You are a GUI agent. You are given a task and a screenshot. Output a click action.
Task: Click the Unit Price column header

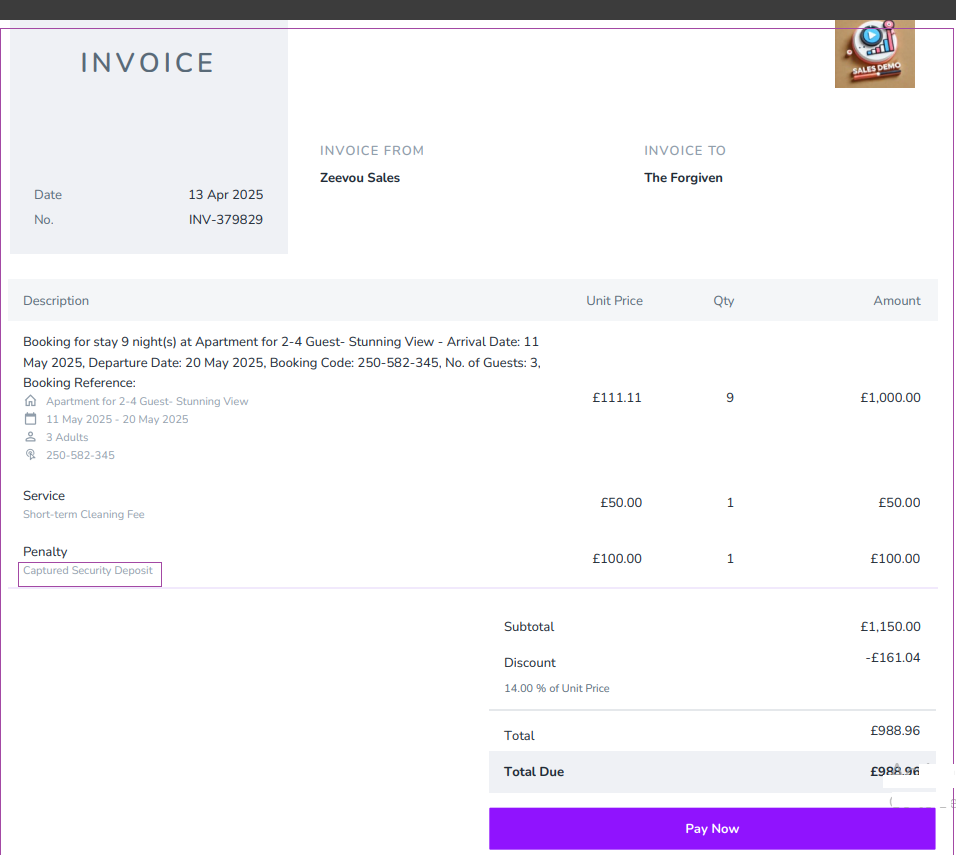(x=614, y=301)
